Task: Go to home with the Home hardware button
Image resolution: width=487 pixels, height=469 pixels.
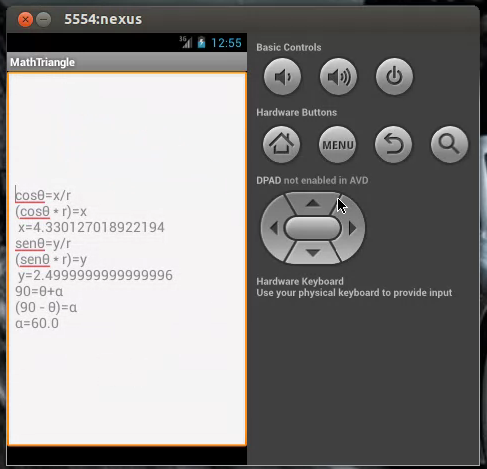Action: 281,144
